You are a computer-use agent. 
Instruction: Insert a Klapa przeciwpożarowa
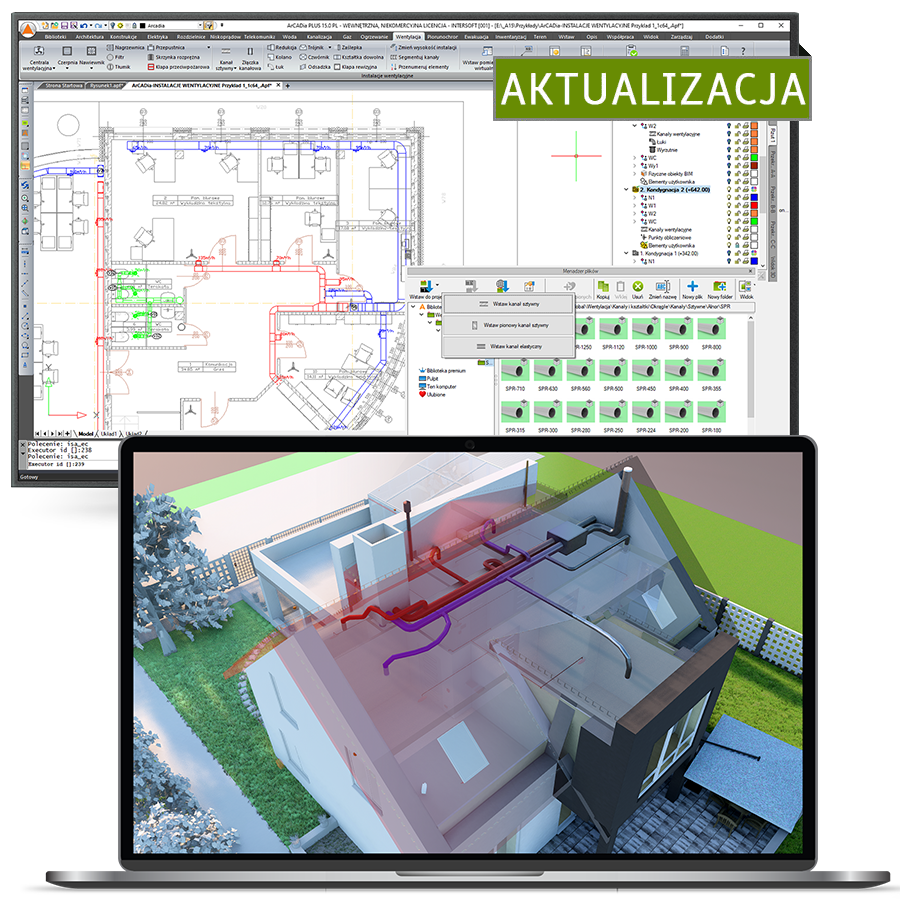click(x=179, y=67)
